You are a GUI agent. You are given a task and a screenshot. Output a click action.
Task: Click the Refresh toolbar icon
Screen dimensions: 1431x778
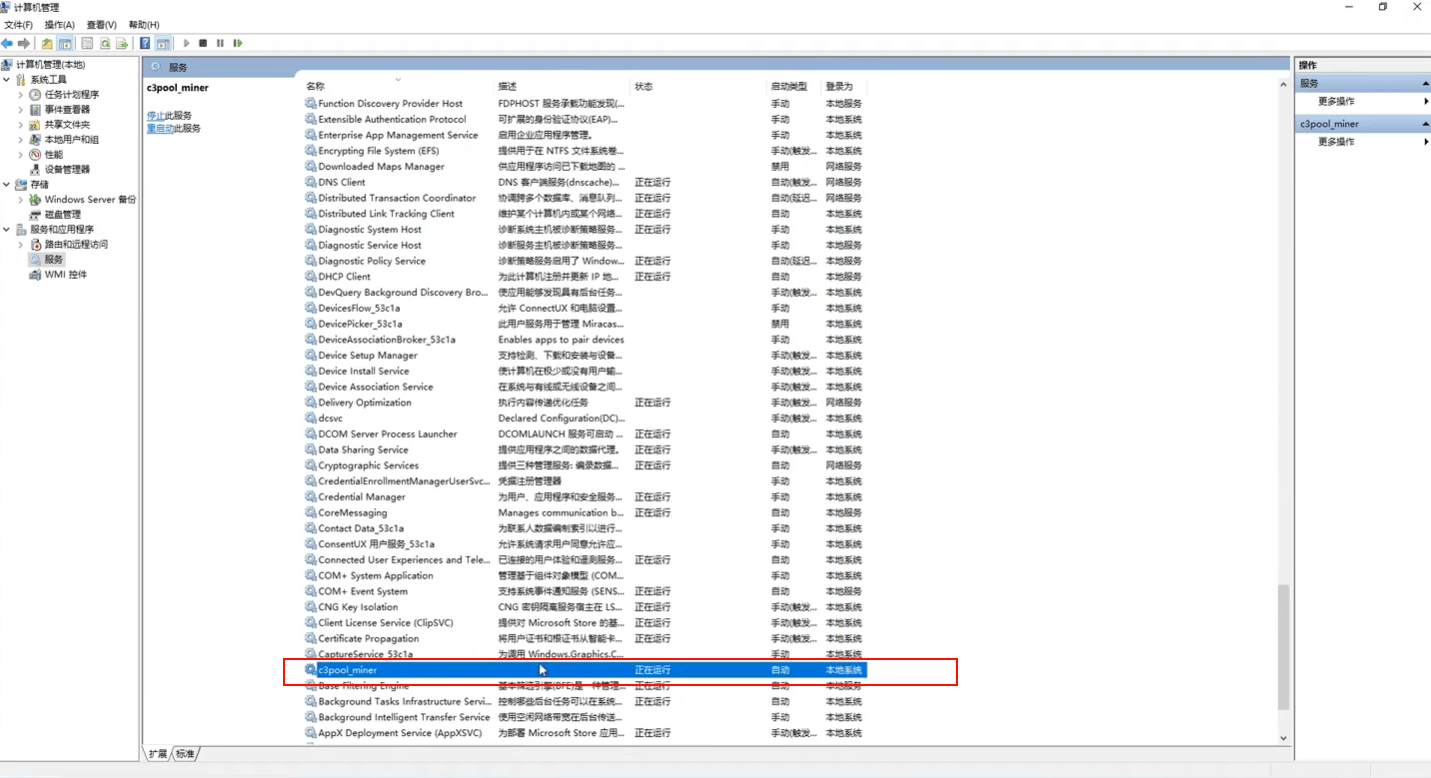[x=104, y=43]
